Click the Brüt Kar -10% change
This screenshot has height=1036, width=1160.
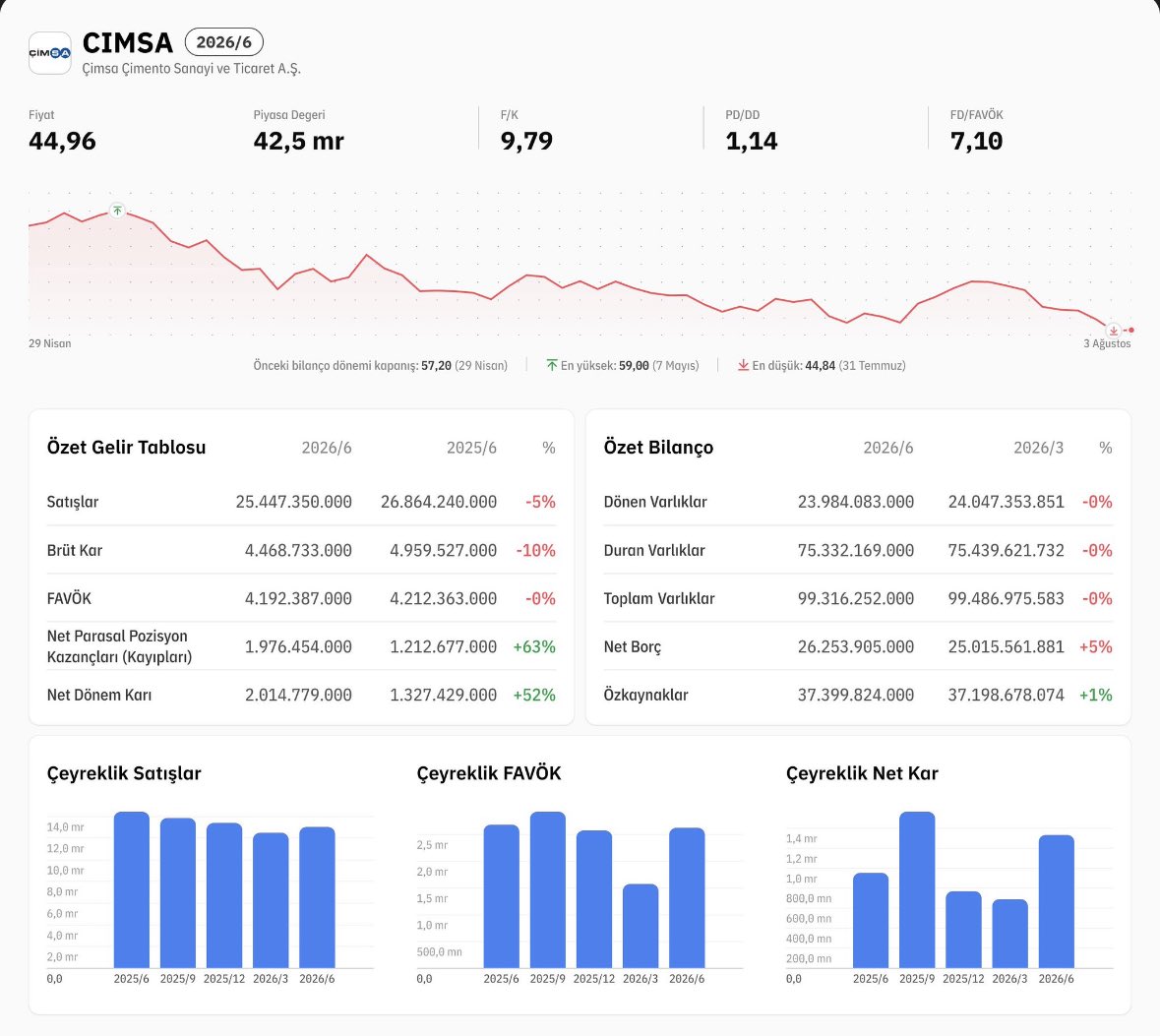click(x=535, y=550)
